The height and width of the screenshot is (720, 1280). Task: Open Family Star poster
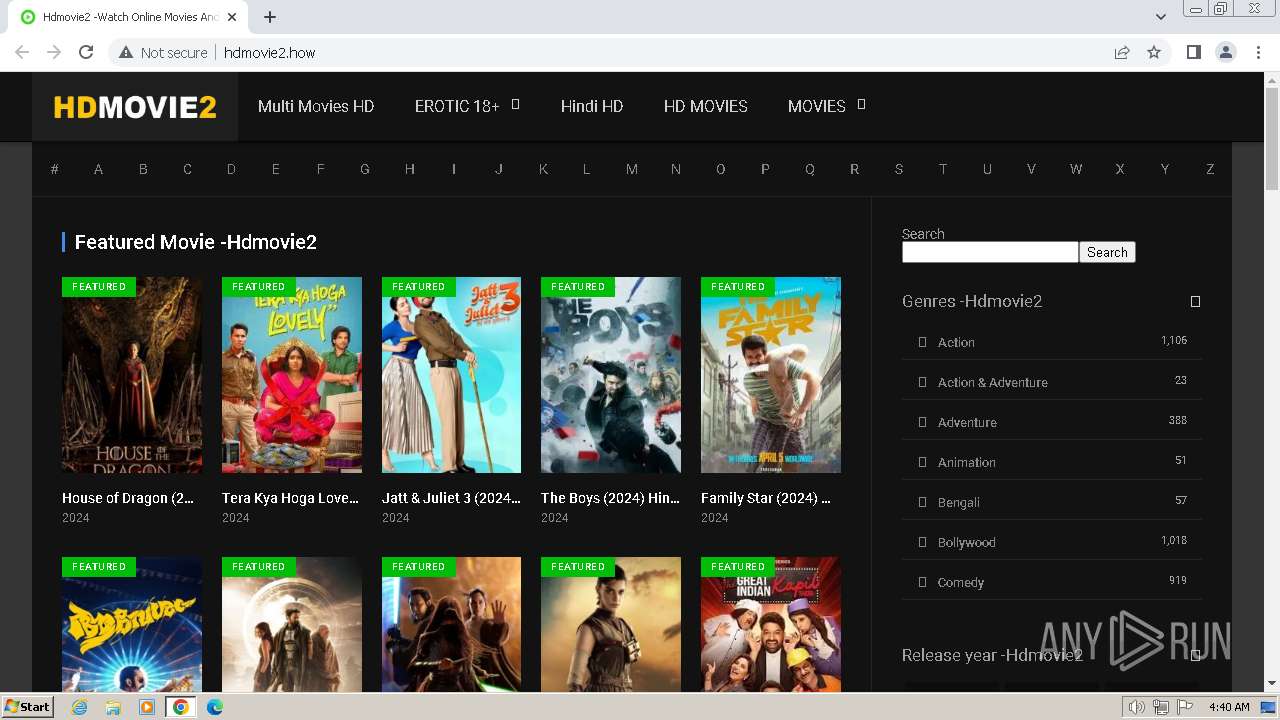click(771, 375)
